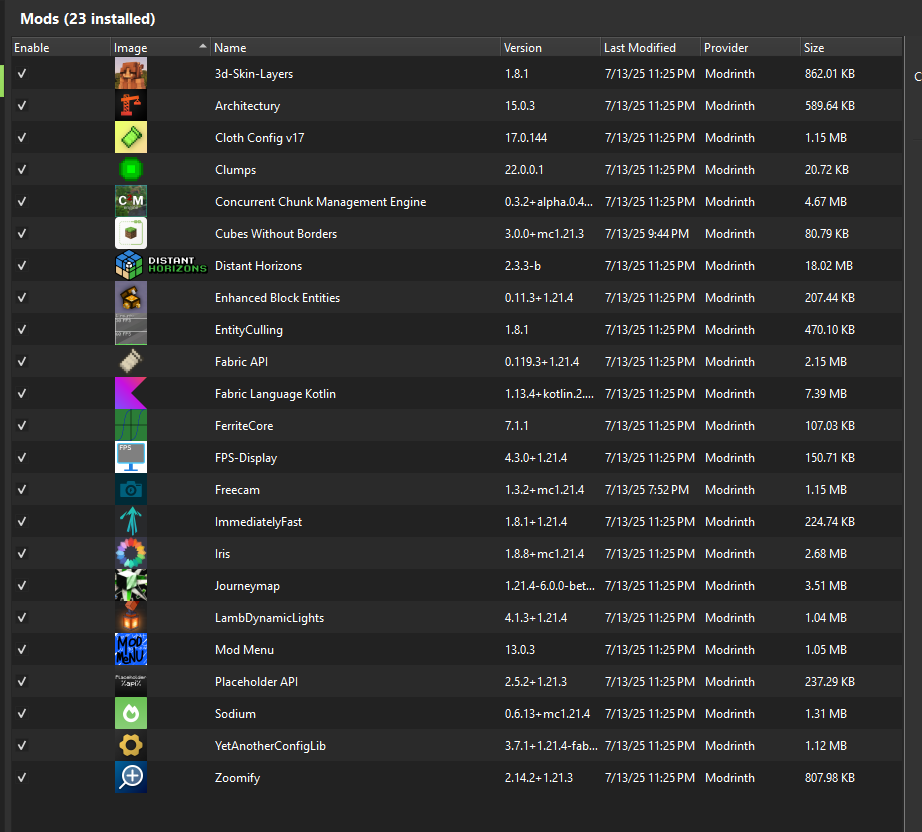Click the Fabric Language Kotlin icon
The height and width of the screenshot is (832, 922).
pos(131,393)
